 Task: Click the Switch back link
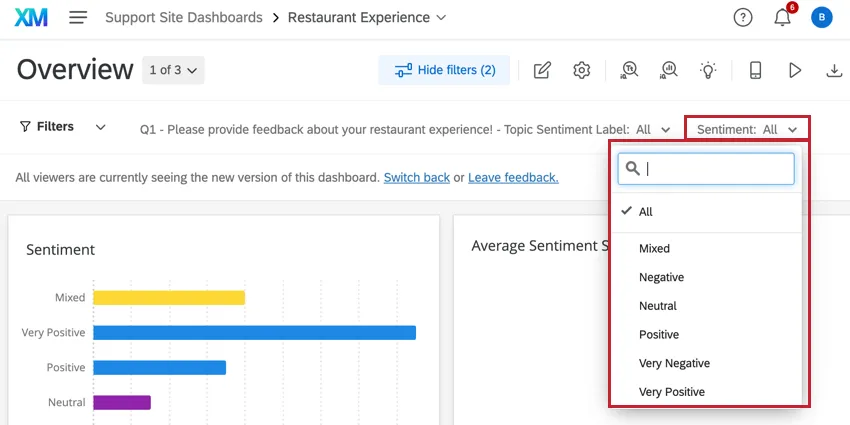(x=416, y=177)
